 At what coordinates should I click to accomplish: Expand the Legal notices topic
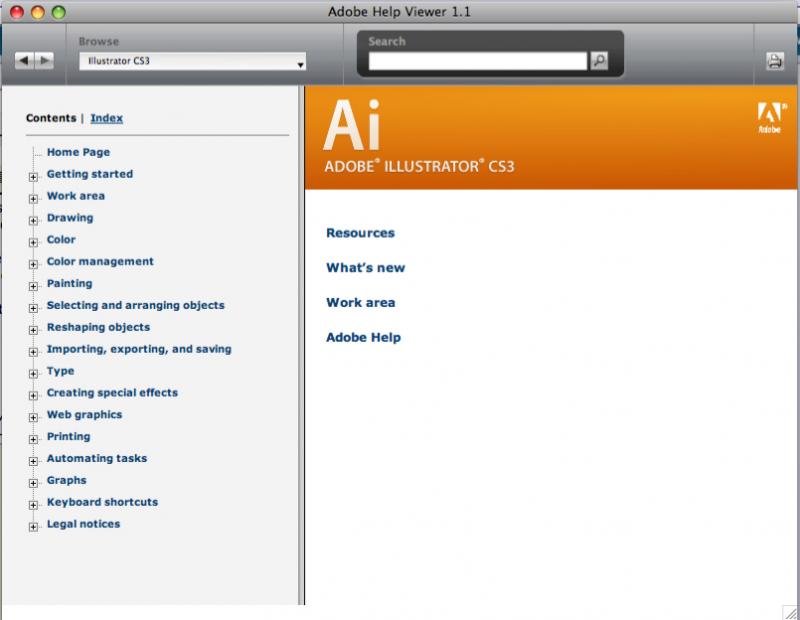[33, 527]
